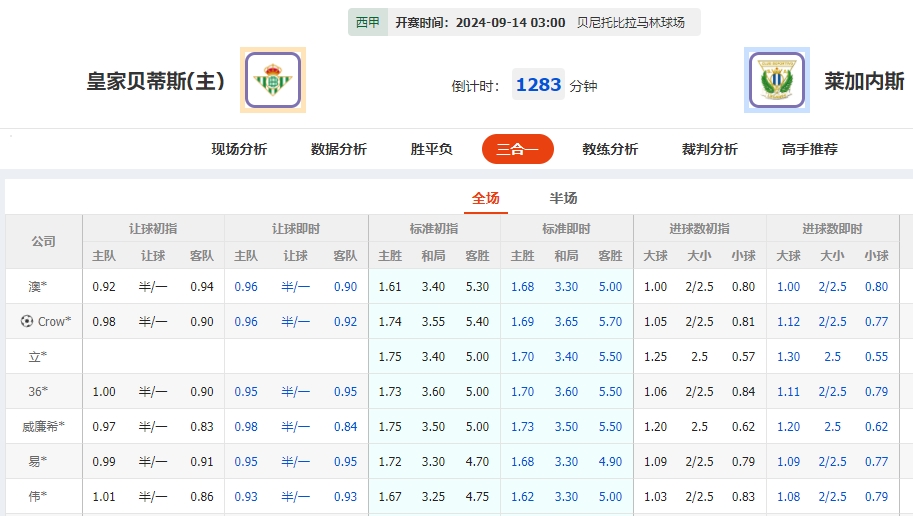Click the 公司 column header
Screen dimensions: 913x516
pos(43,242)
